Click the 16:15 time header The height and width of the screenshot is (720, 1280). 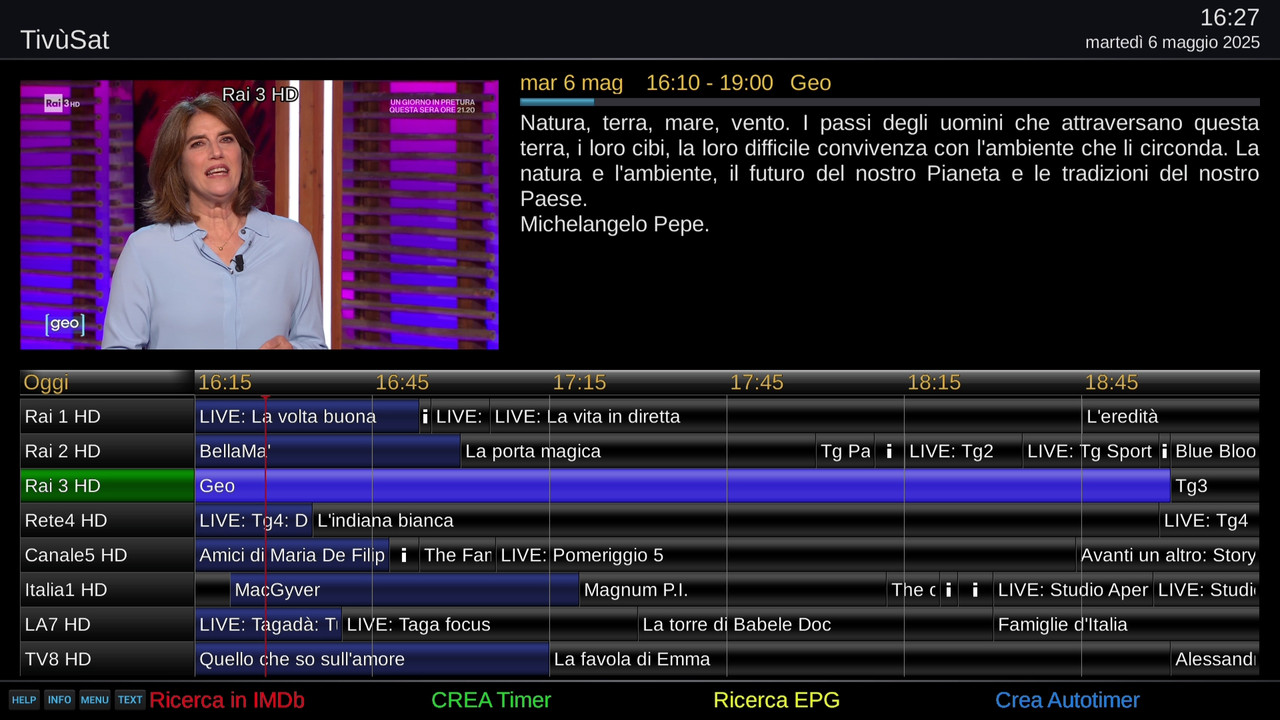pos(224,382)
